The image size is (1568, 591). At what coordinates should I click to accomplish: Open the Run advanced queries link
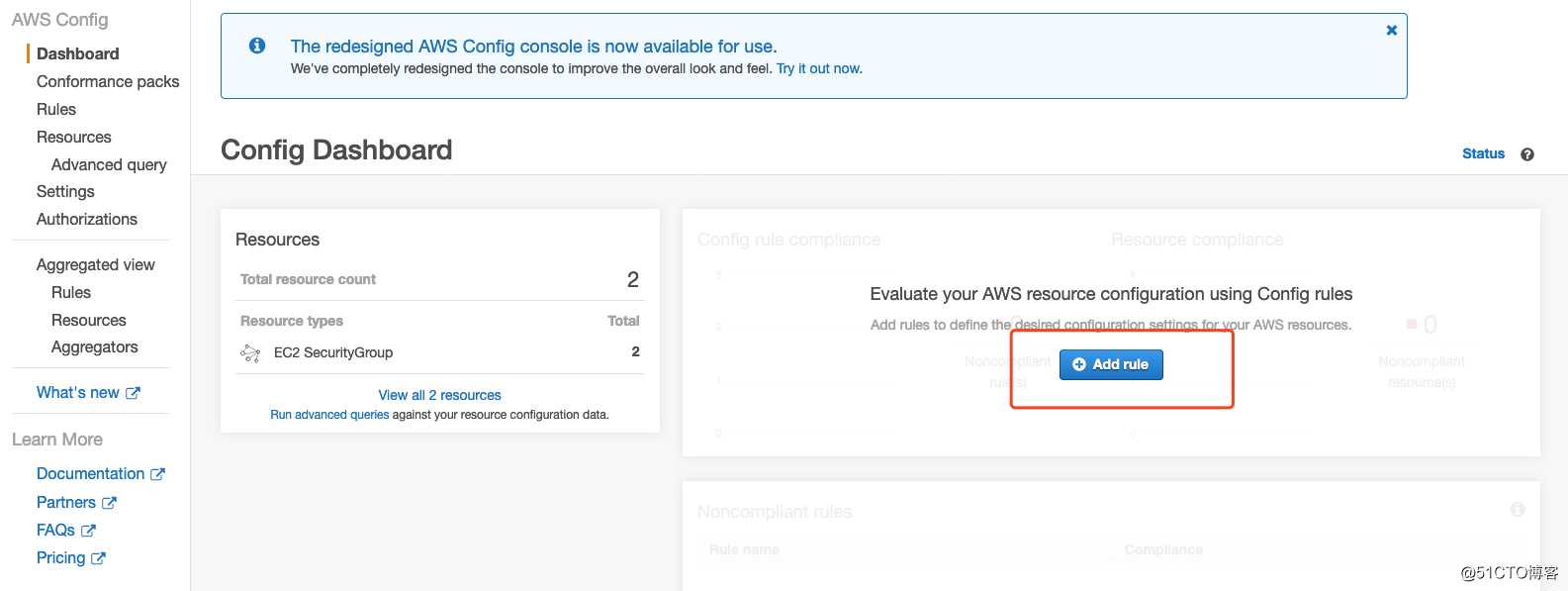pos(329,415)
